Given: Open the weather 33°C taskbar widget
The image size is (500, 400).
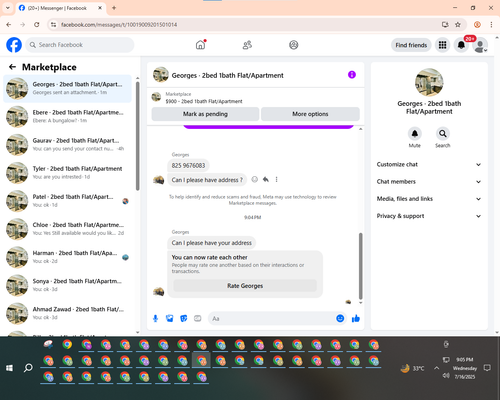Looking at the screenshot, I should click(413, 368).
